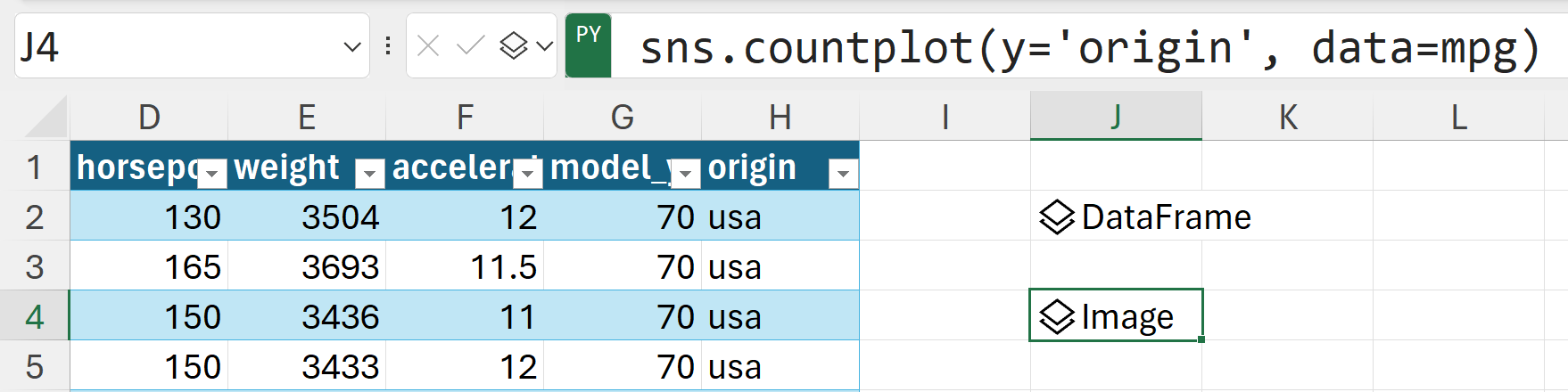Open the Python output mode dropdown arrow

545,45
